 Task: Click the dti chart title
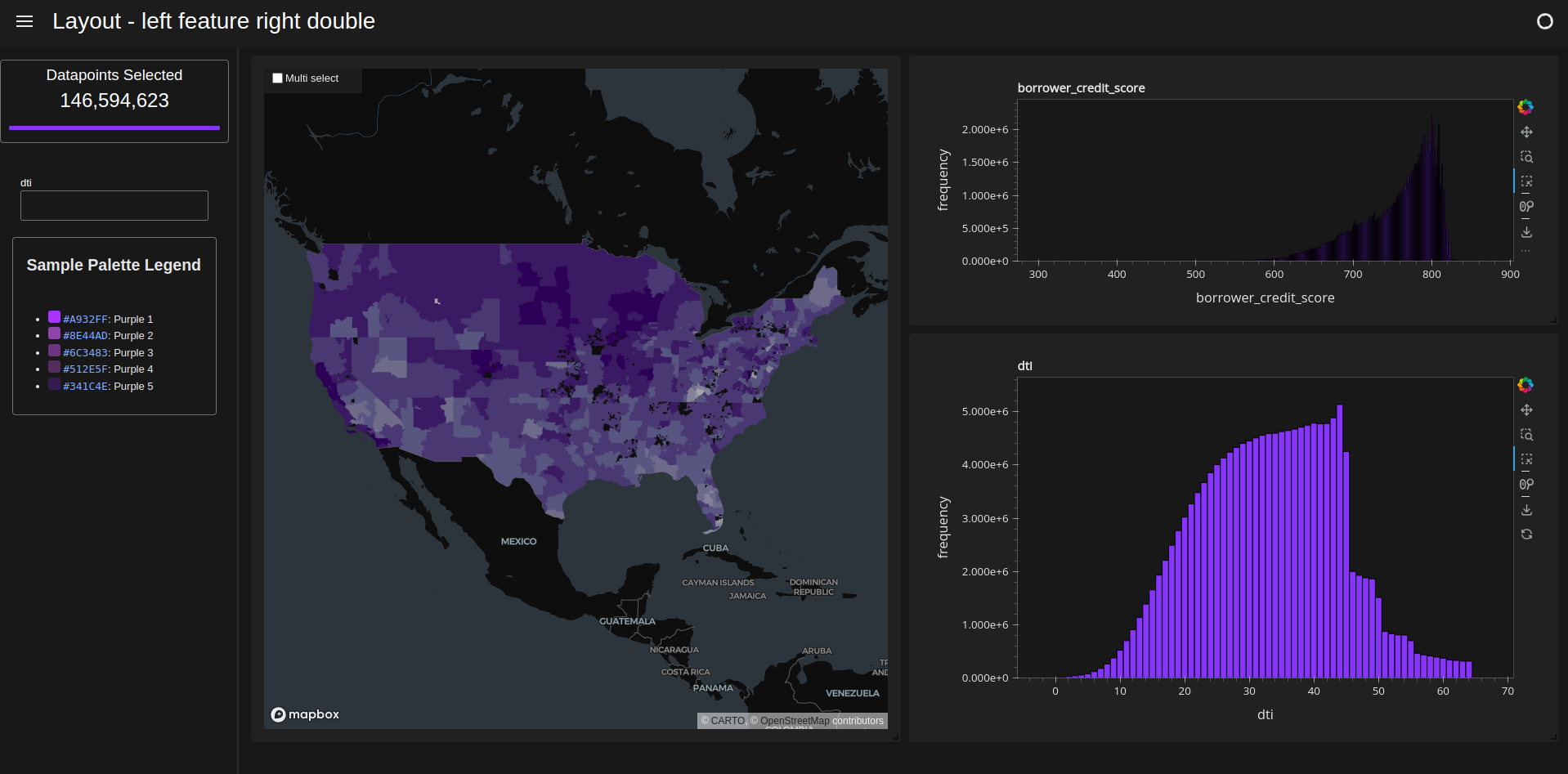(1024, 365)
